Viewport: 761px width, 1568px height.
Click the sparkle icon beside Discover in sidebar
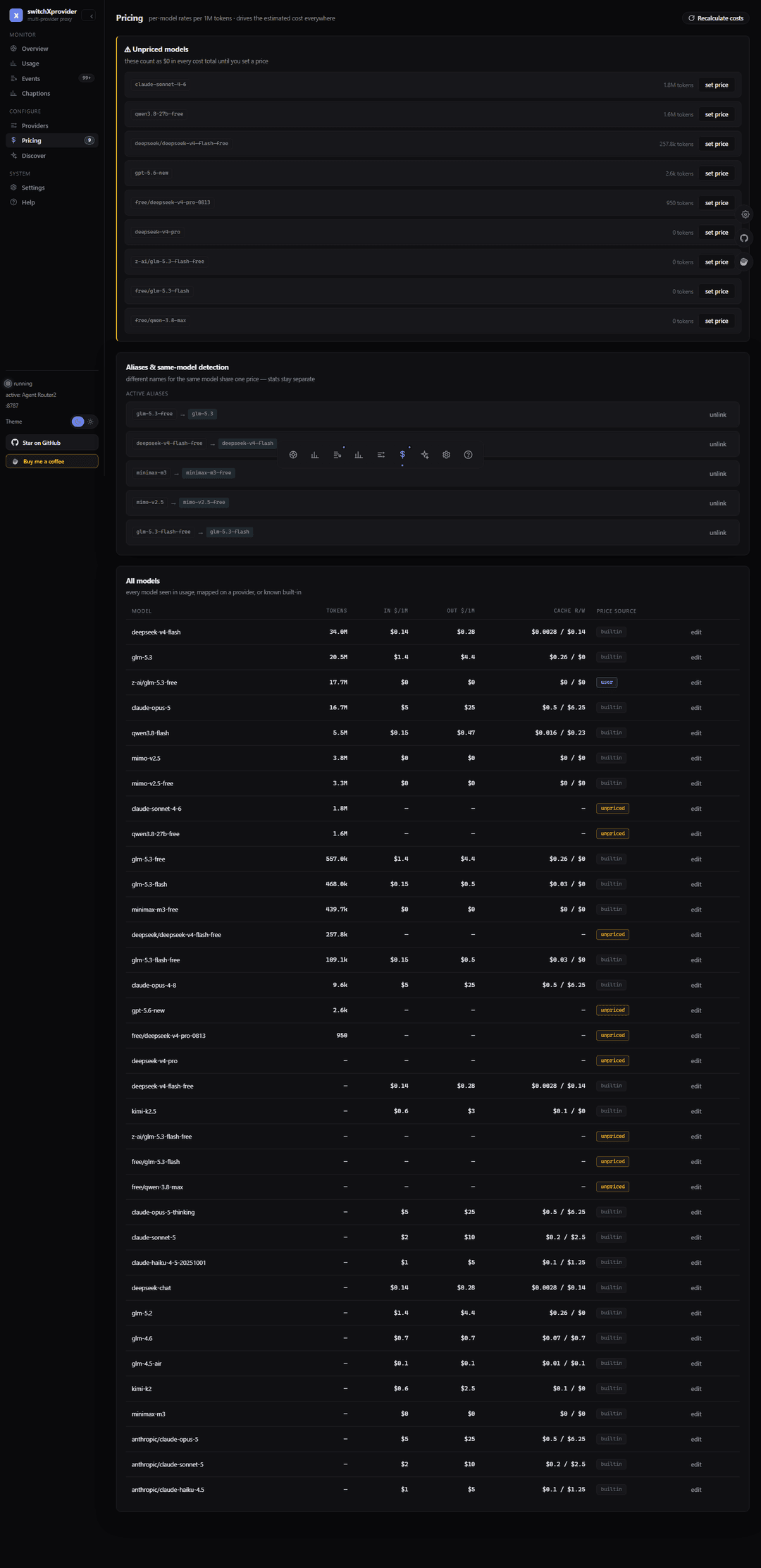[13, 156]
